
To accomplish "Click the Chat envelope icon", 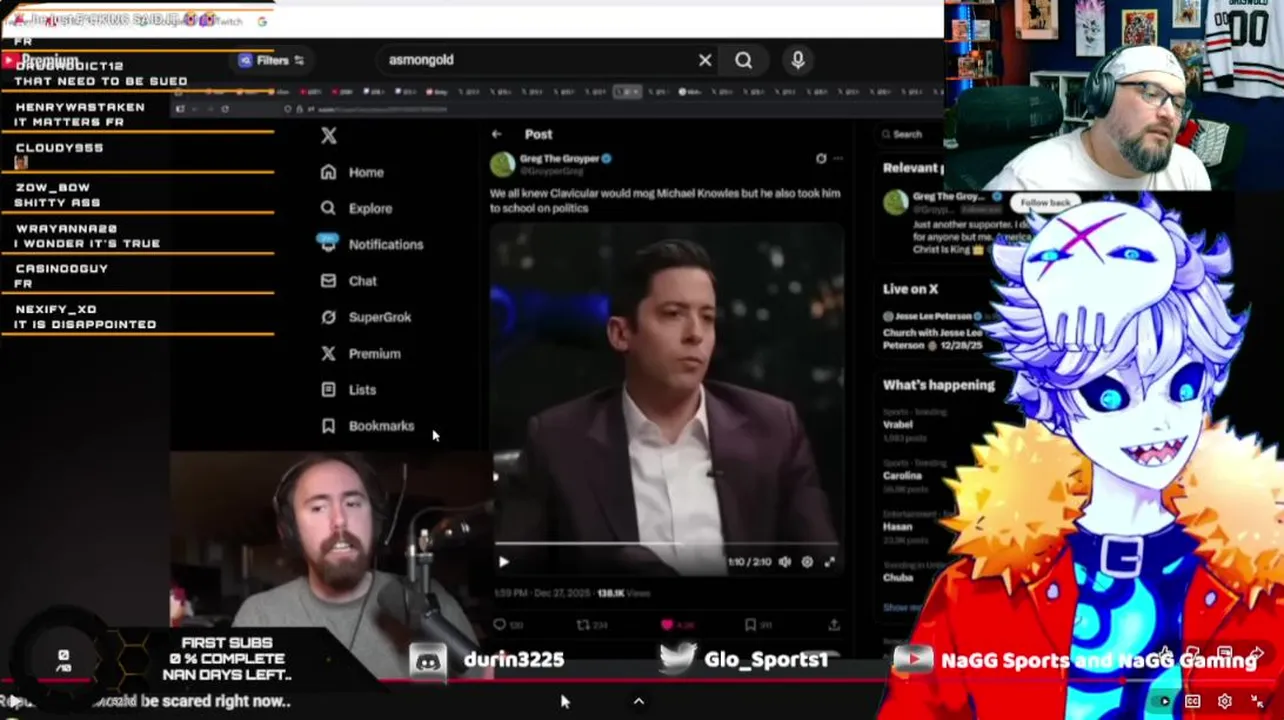I will pyautogui.click(x=328, y=281).
